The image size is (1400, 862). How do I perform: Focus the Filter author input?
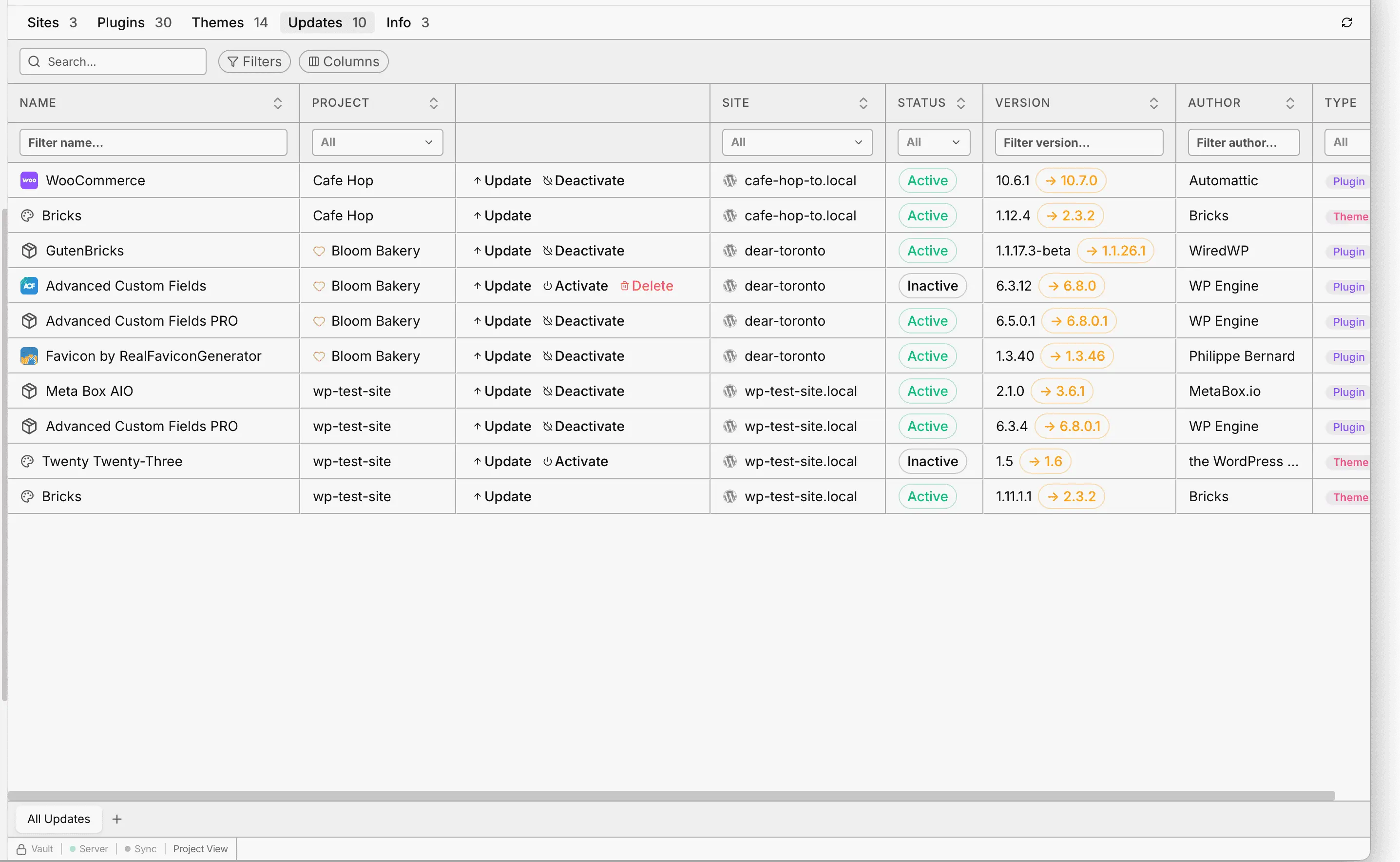(x=1244, y=142)
